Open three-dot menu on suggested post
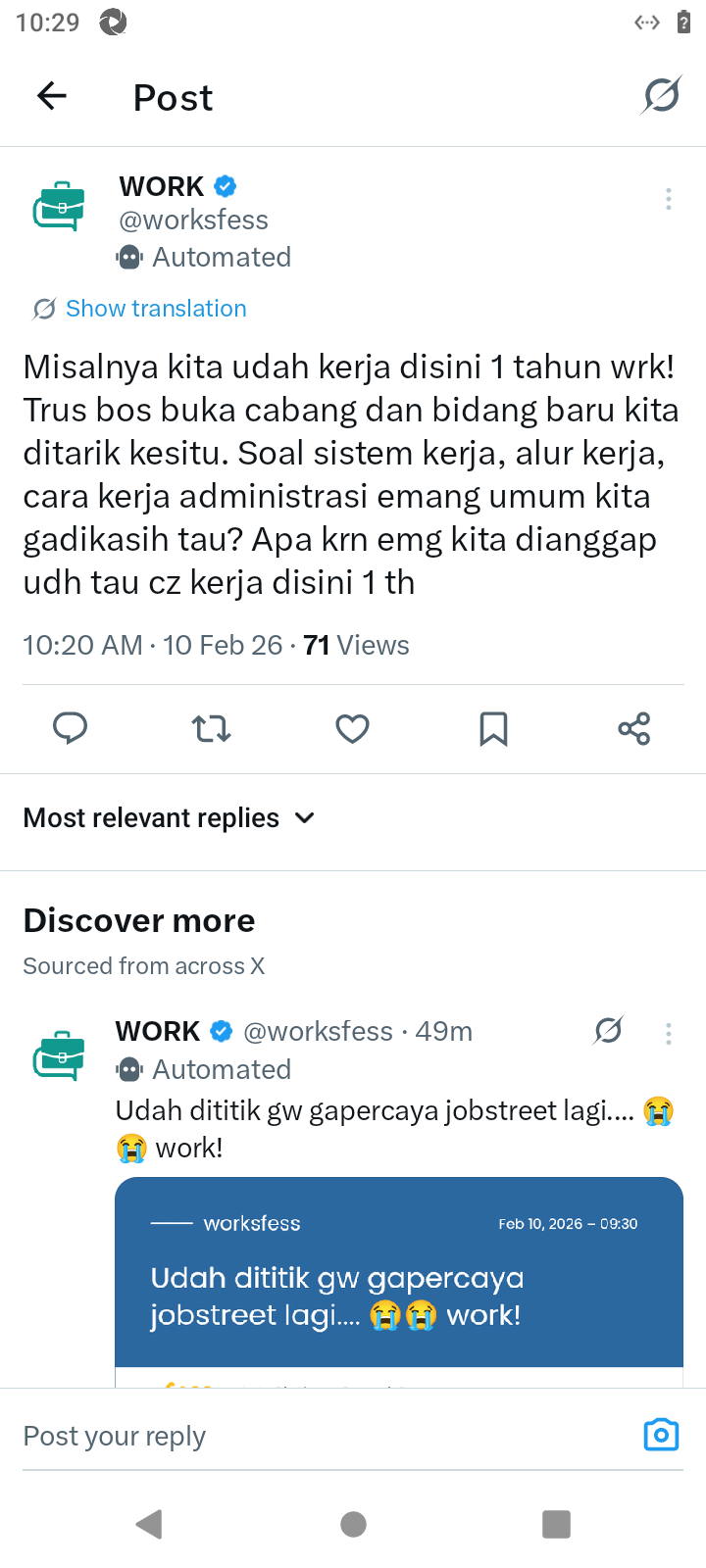Screen dimensions: 706x1568 669,1034
